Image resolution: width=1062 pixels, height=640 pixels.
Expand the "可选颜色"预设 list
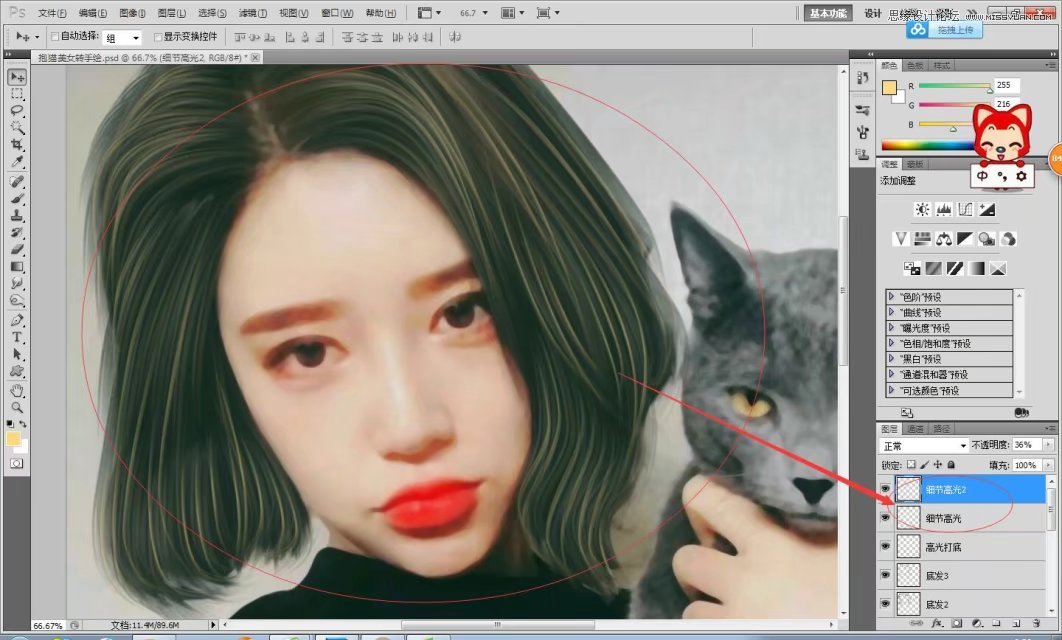[x=891, y=390]
